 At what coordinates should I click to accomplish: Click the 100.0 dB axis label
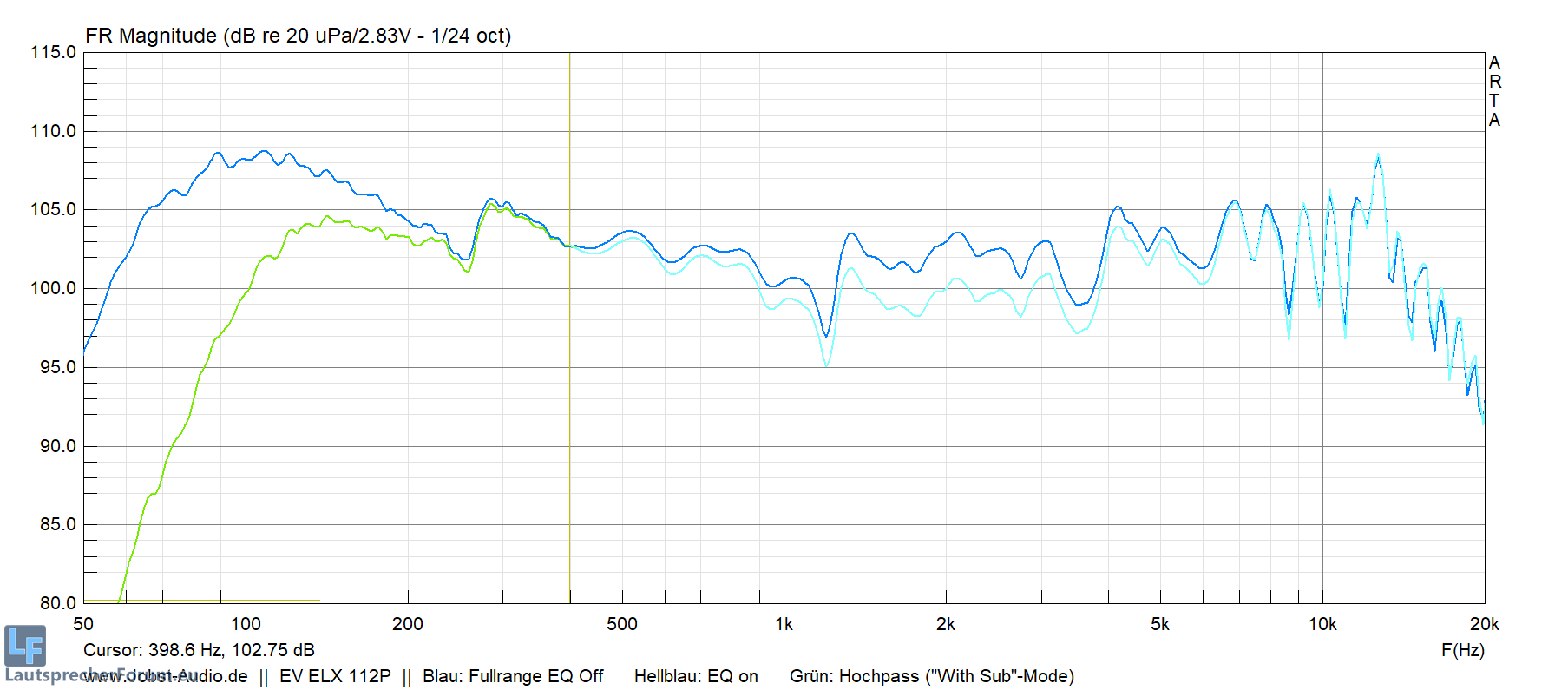[x=53, y=288]
